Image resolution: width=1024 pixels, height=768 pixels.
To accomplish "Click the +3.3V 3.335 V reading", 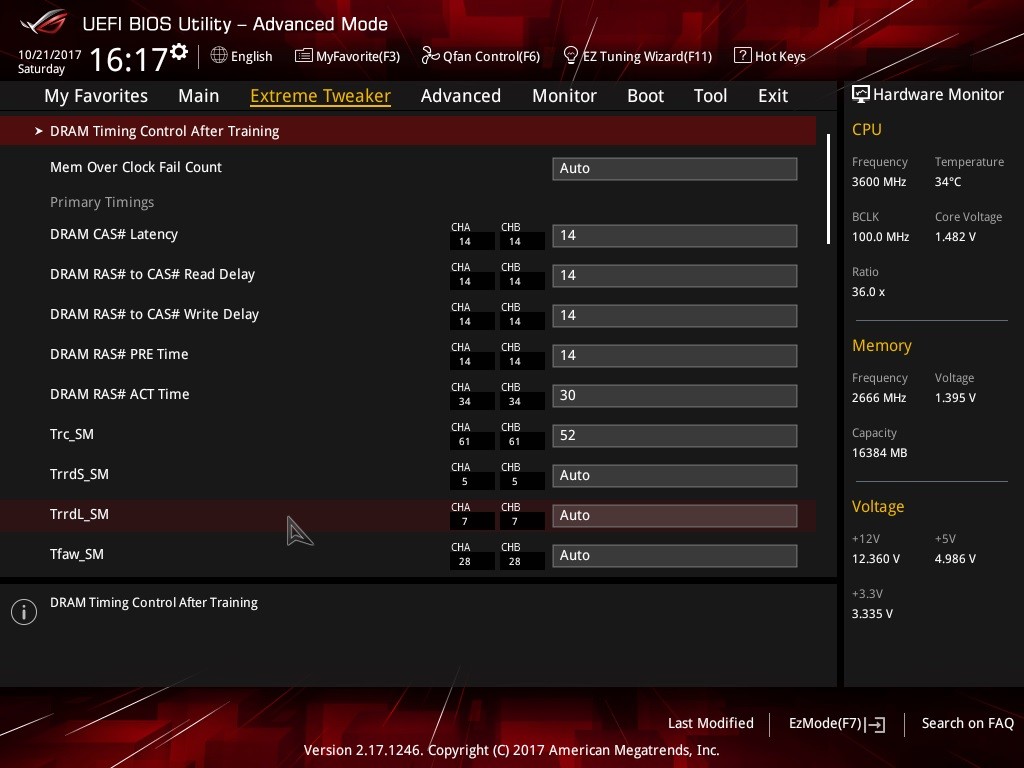I will point(872,614).
